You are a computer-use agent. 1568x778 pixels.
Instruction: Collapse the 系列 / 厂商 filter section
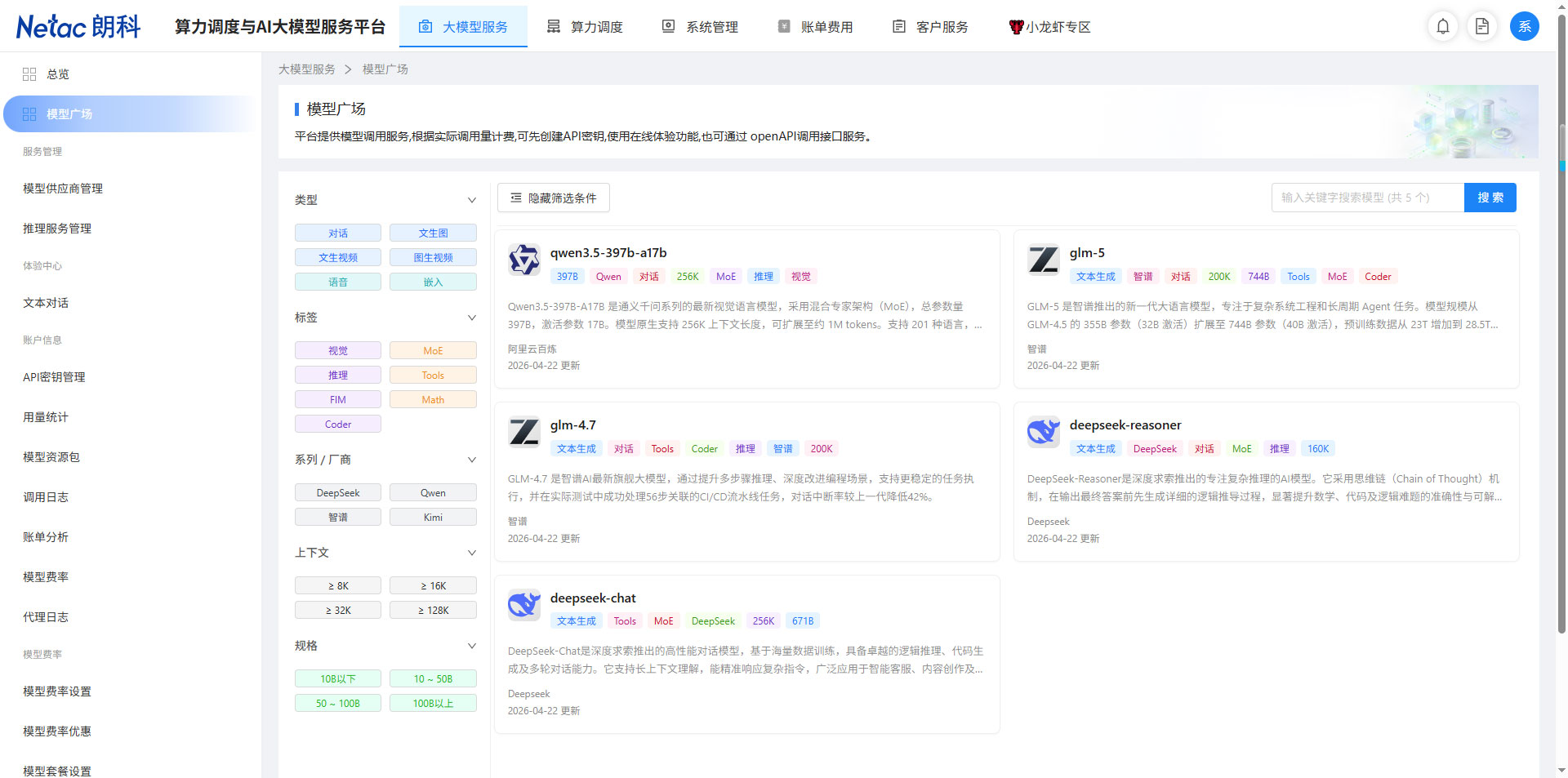coord(471,460)
